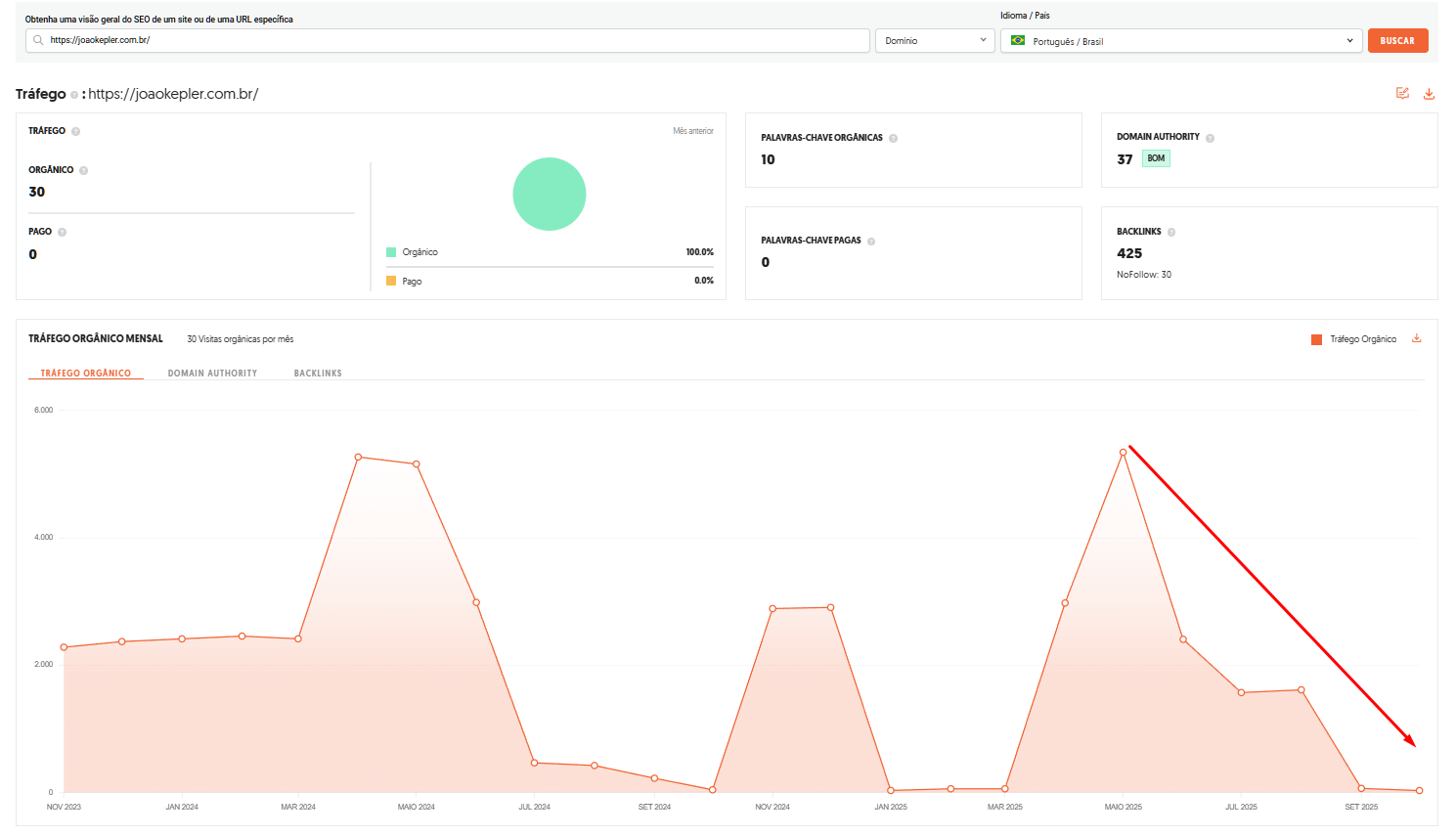Viewport: 1456px width, 836px height.
Task: Toggle the Orgânico legend entry under the pie chart
Action: coord(413,252)
